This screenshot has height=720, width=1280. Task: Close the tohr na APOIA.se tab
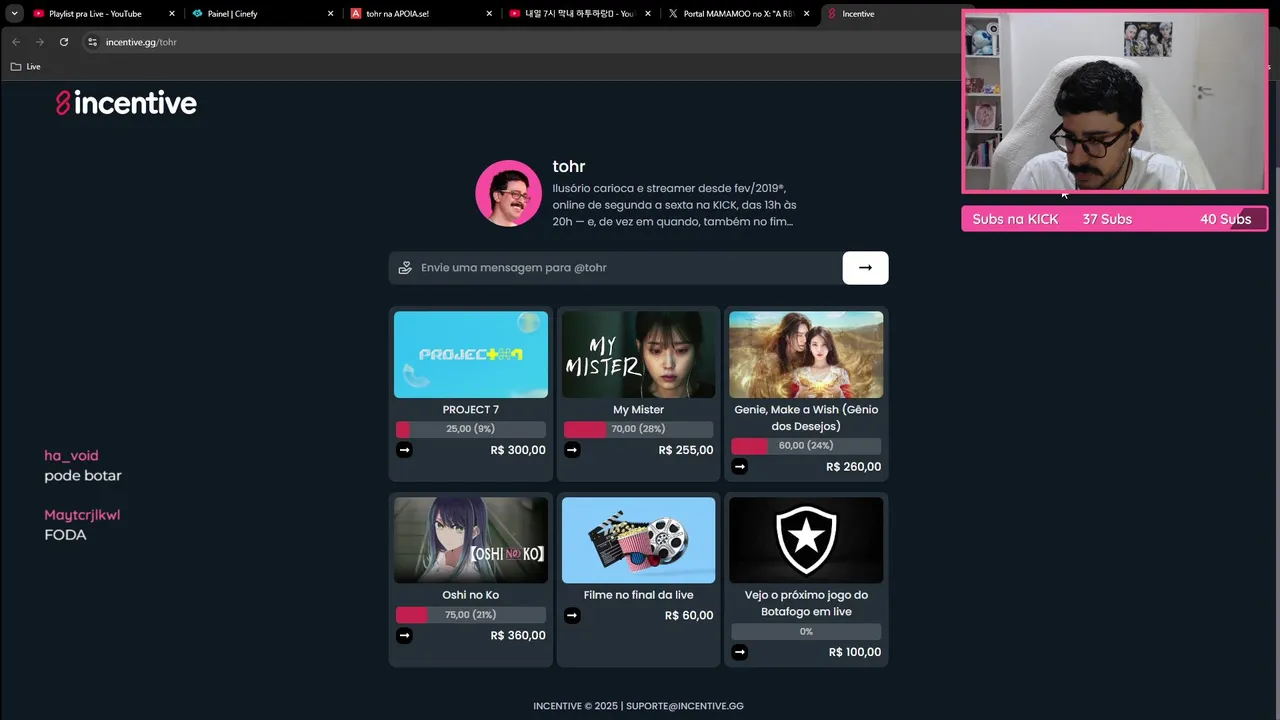pyautogui.click(x=489, y=14)
